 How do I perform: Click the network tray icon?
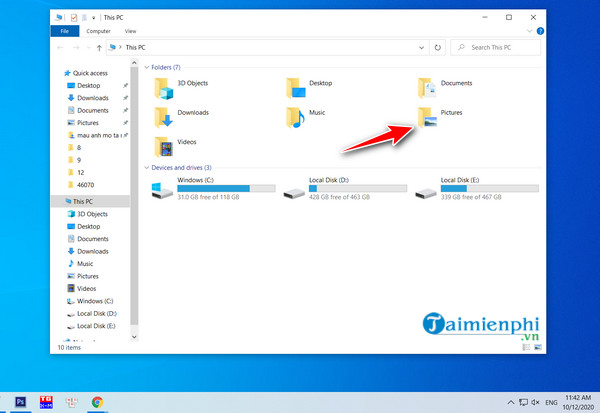[523, 402]
